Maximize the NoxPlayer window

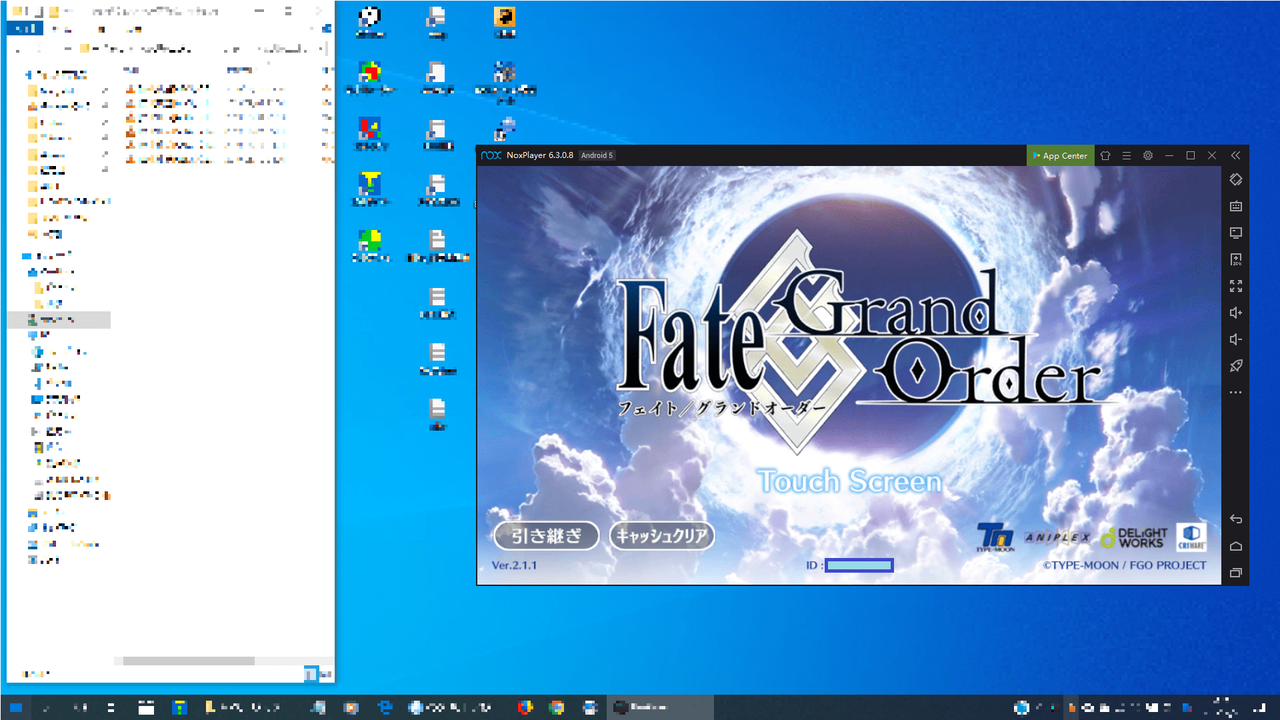tap(1191, 156)
